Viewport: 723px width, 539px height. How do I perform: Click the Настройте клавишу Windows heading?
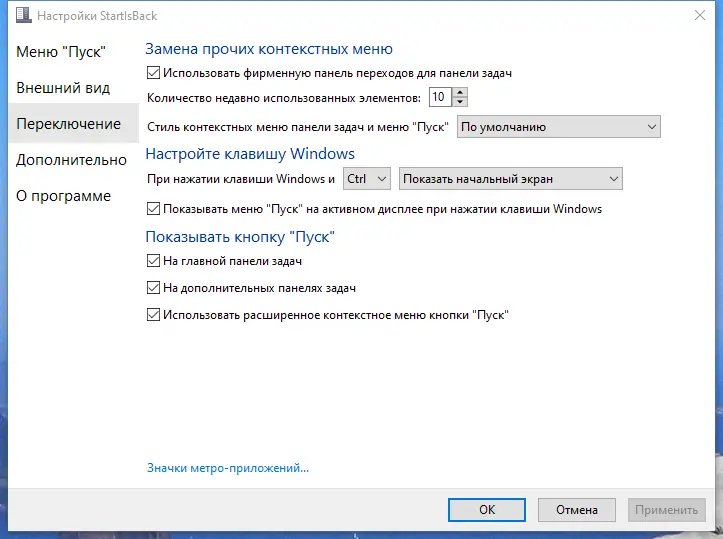point(250,154)
